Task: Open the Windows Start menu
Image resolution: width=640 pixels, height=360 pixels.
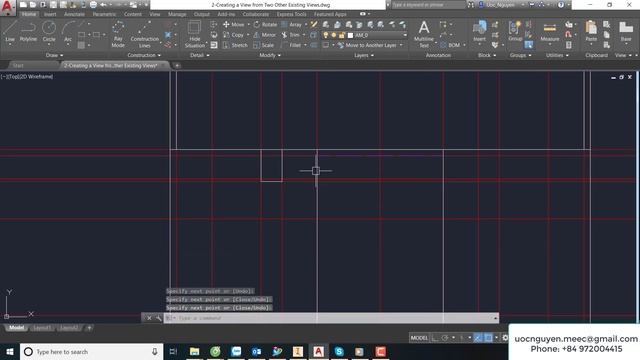Action: tap(10, 351)
